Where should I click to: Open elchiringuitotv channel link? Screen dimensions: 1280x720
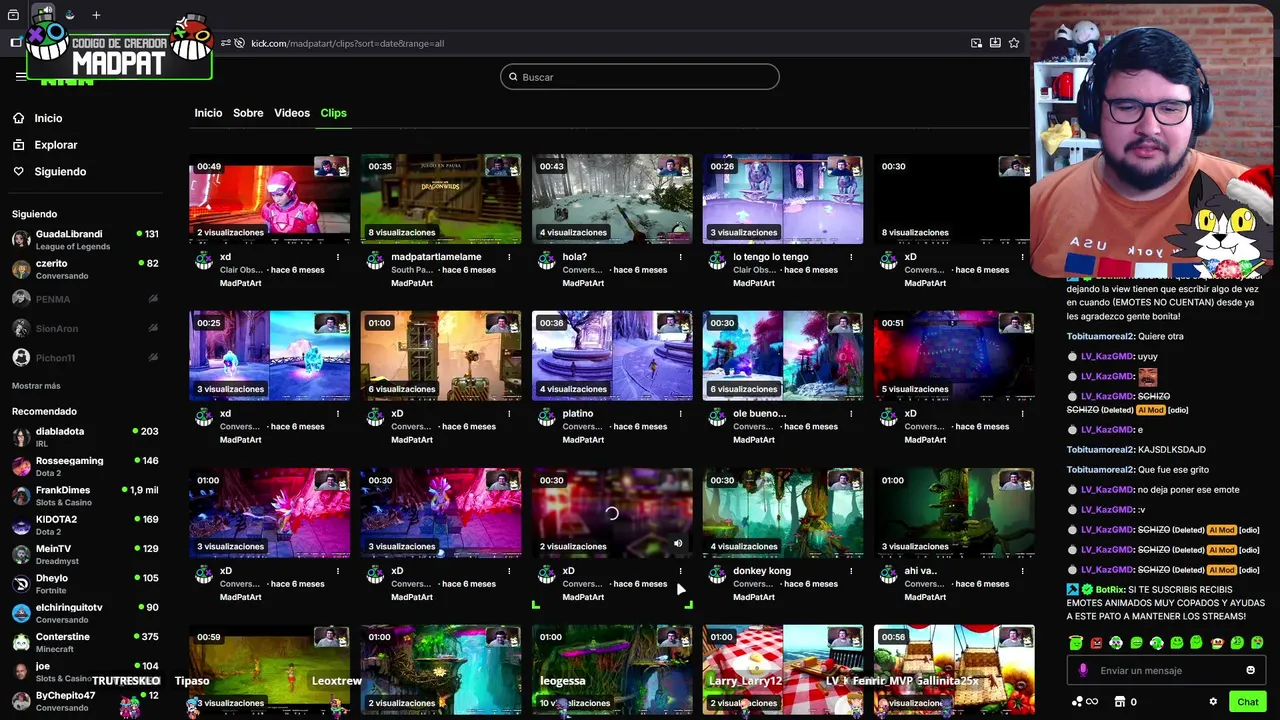coord(85,613)
